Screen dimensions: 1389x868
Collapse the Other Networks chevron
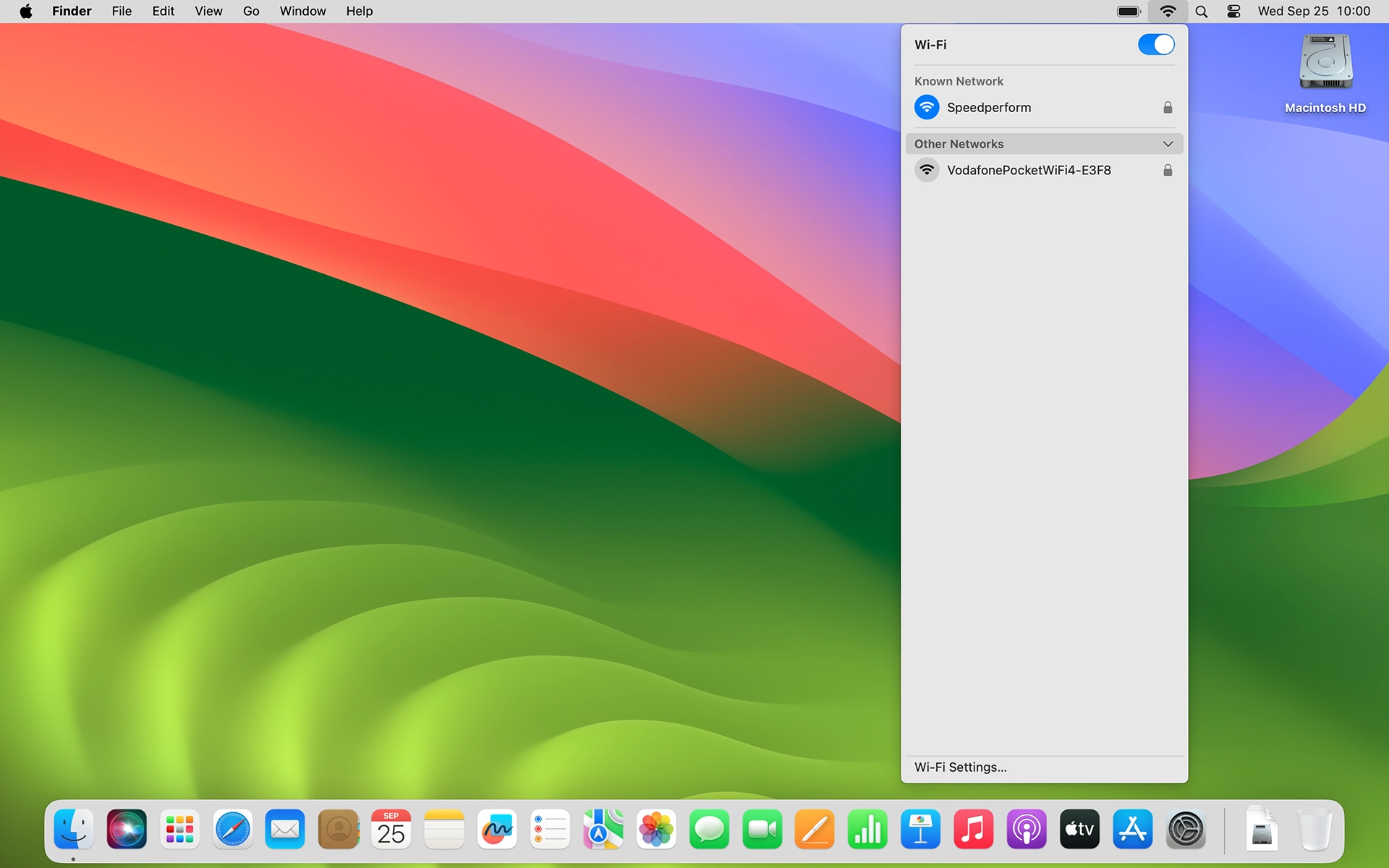click(1167, 144)
